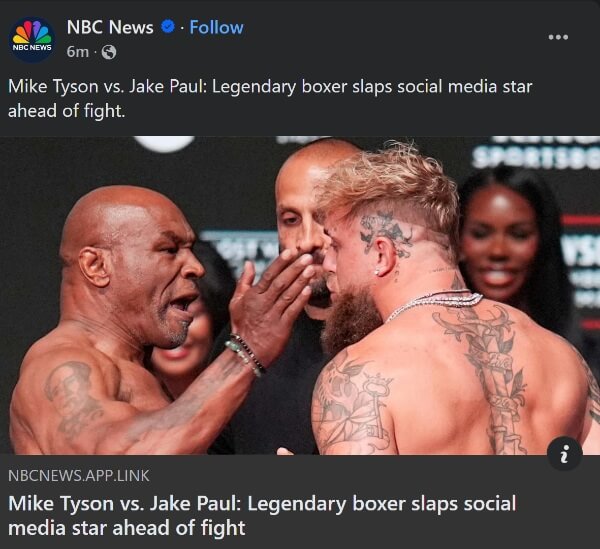Open the three-dots post options menu

click(x=558, y=37)
